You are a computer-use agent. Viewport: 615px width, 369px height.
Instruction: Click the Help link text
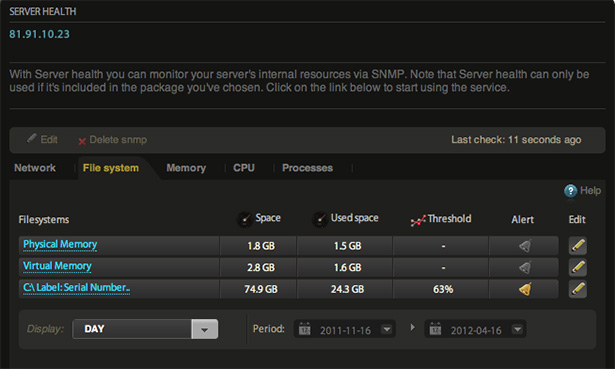tap(590, 191)
